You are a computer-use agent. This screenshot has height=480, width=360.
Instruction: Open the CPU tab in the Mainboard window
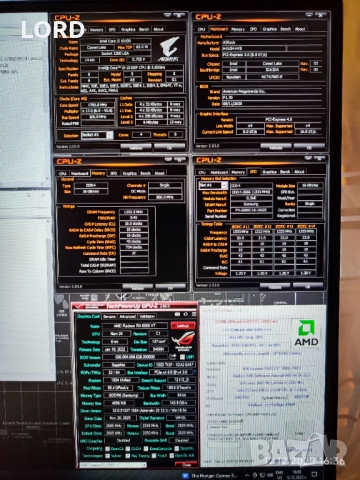tap(201, 29)
